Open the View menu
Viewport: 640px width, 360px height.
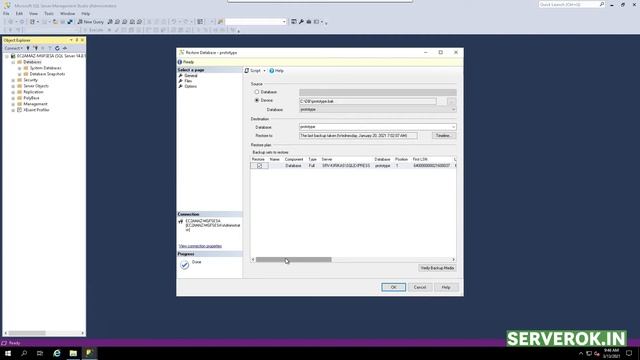pos(33,13)
